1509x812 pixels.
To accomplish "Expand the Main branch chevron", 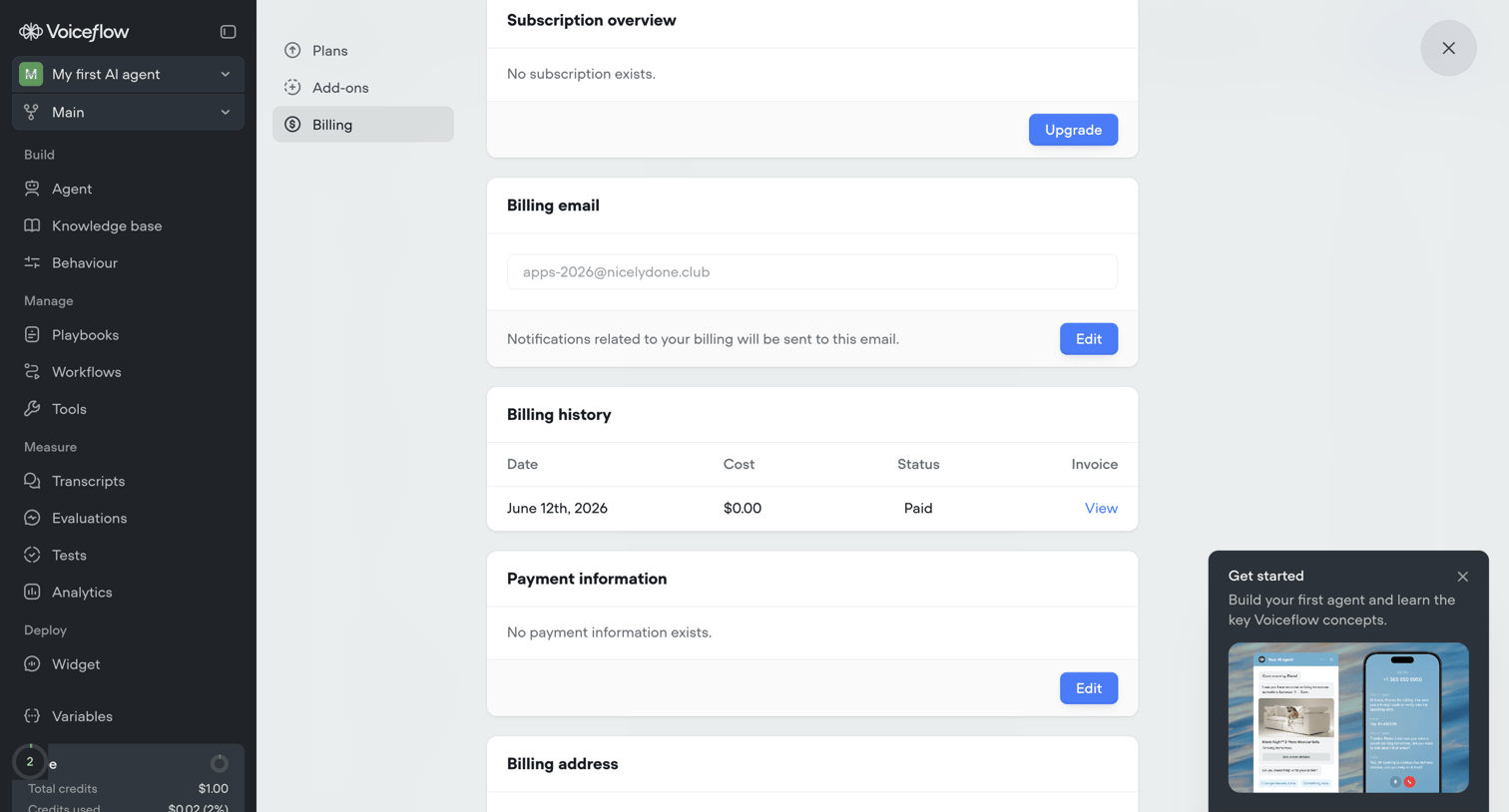I will click(226, 112).
